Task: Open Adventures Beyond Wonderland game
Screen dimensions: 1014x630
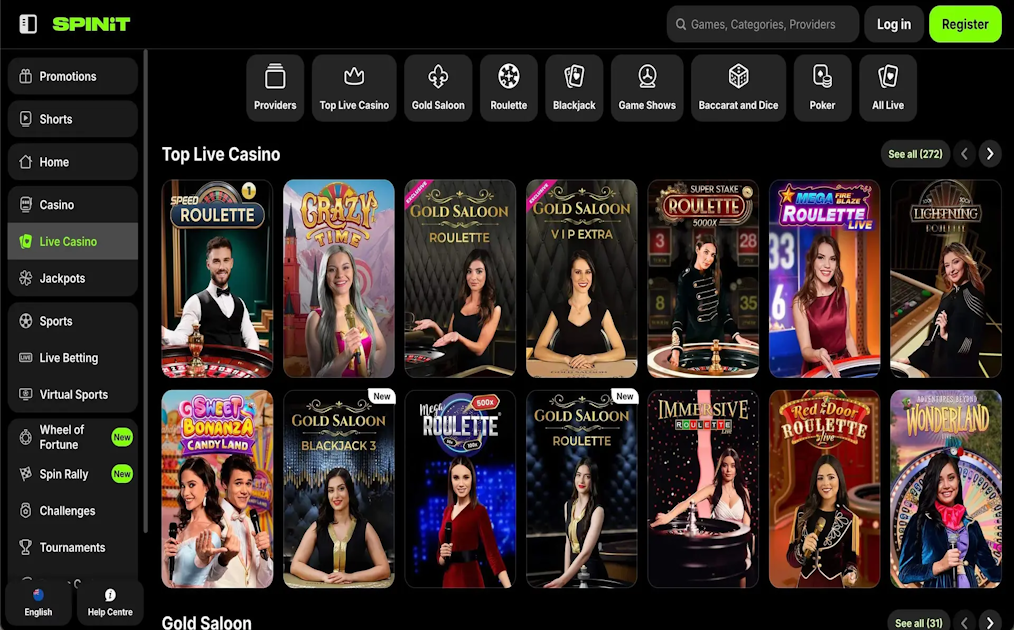Action: (945, 489)
